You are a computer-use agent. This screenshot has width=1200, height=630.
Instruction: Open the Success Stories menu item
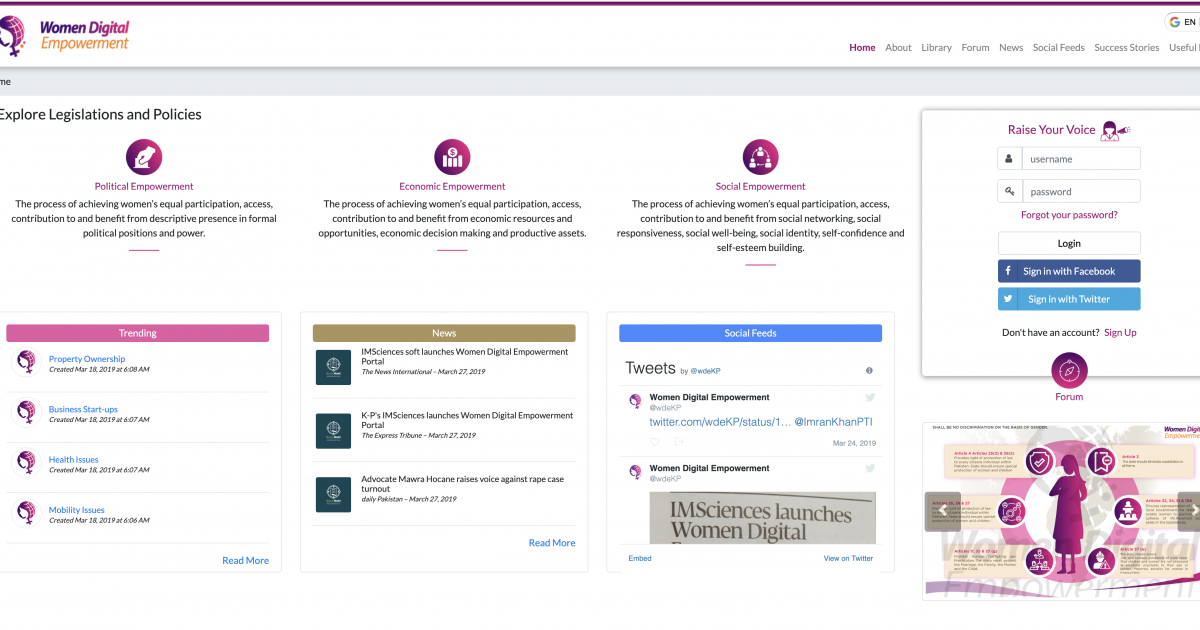coord(1127,48)
